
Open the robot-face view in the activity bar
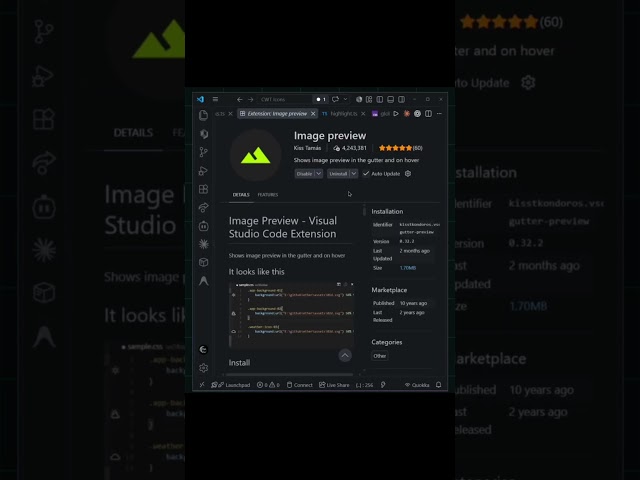(x=203, y=226)
